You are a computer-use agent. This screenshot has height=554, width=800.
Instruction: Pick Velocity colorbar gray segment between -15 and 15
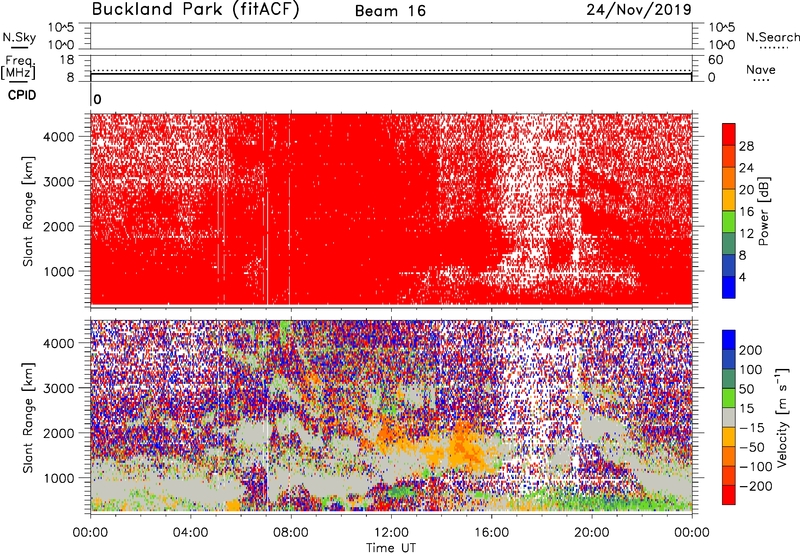click(729, 418)
